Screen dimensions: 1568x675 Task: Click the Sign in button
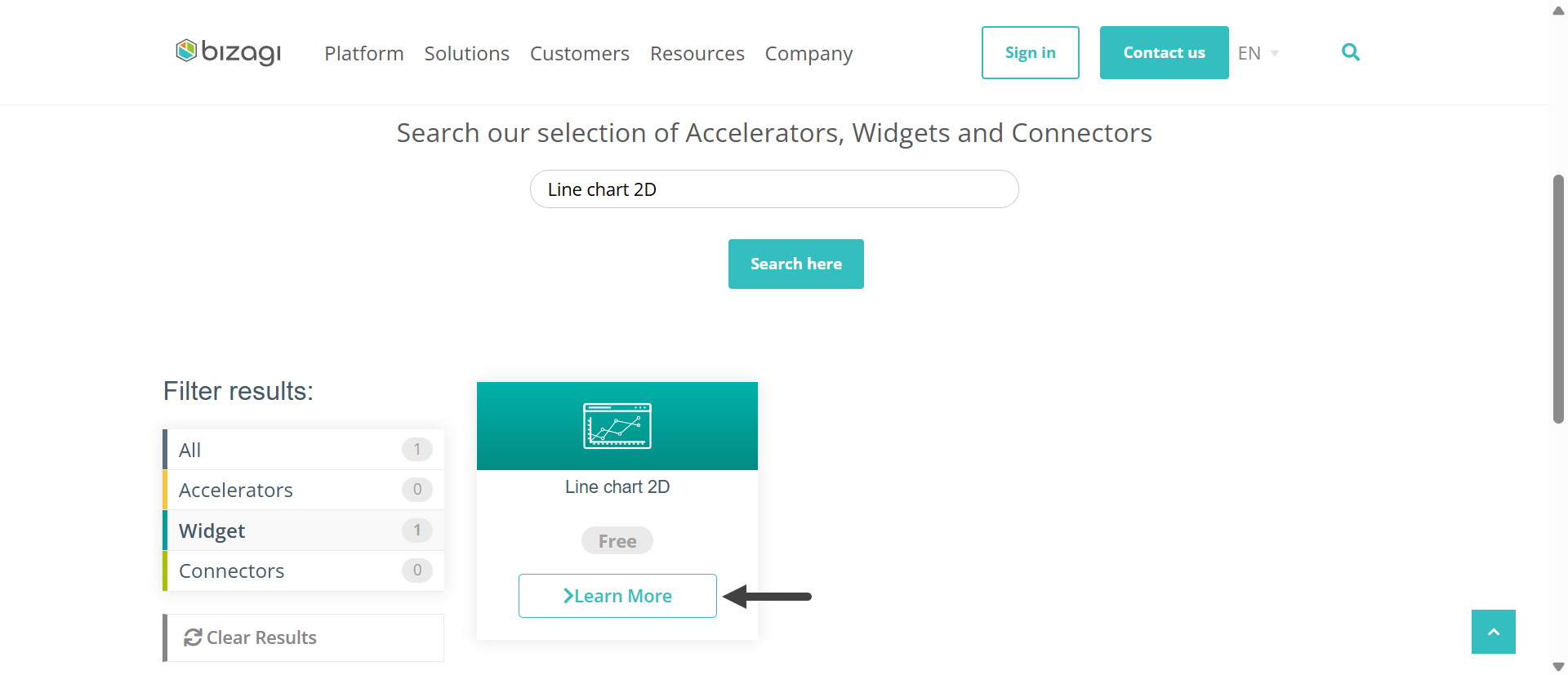point(1031,52)
